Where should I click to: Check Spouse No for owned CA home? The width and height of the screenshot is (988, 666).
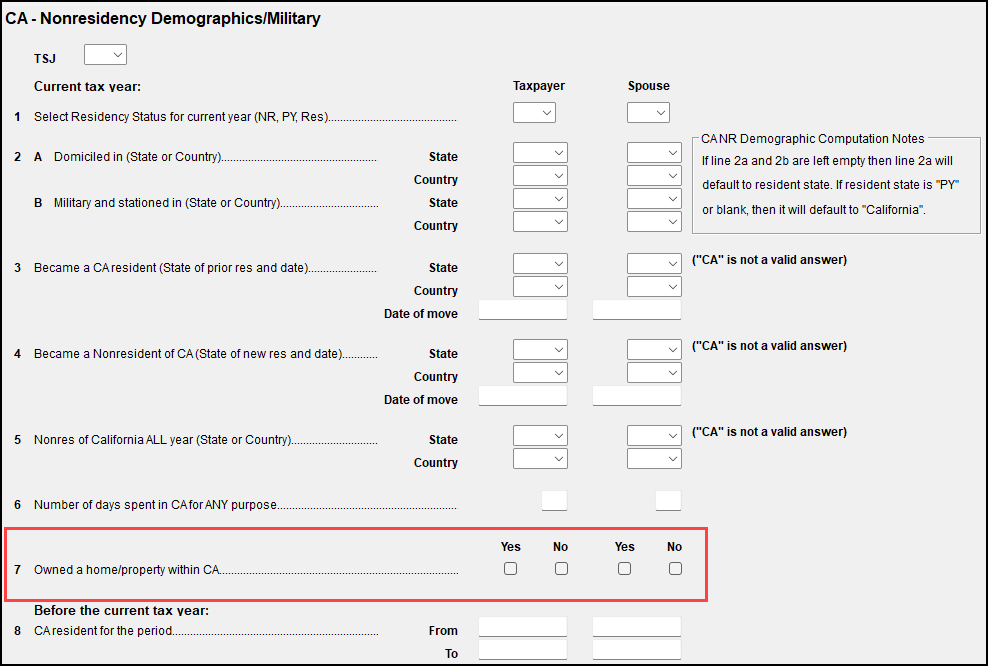pyautogui.click(x=675, y=569)
